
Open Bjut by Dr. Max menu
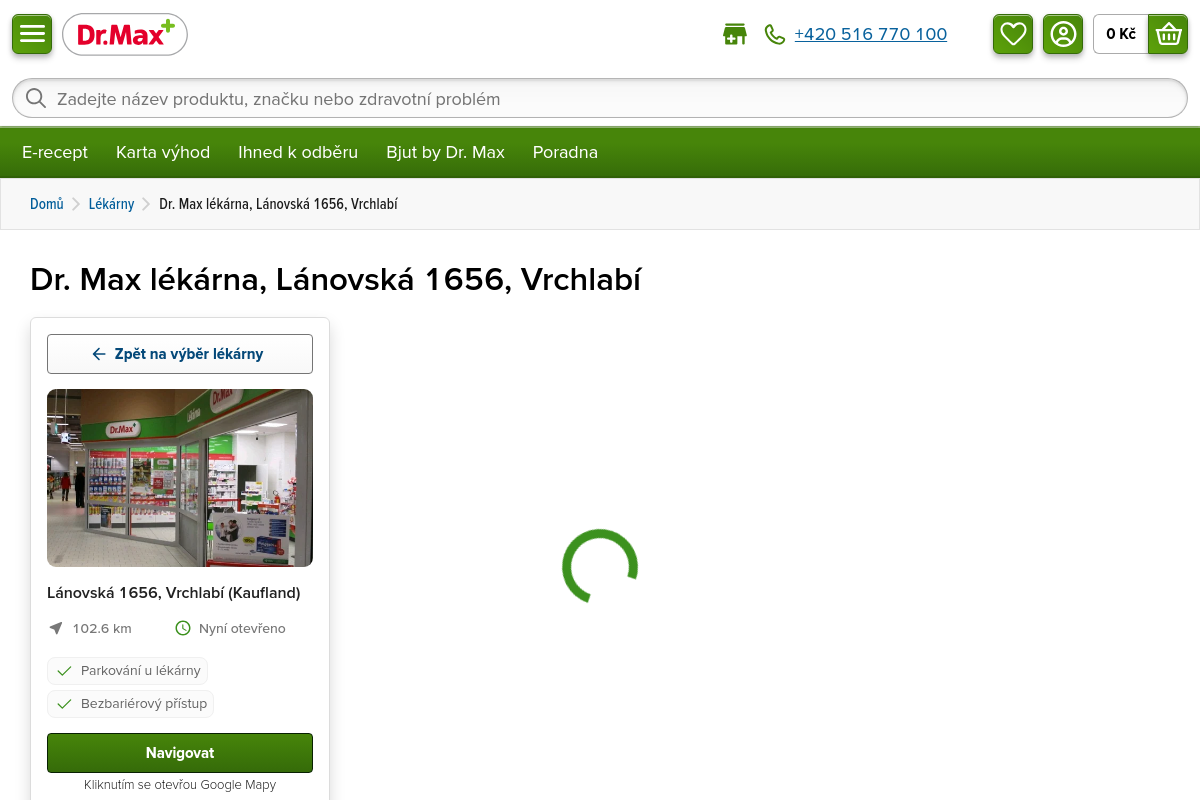click(445, 152)
